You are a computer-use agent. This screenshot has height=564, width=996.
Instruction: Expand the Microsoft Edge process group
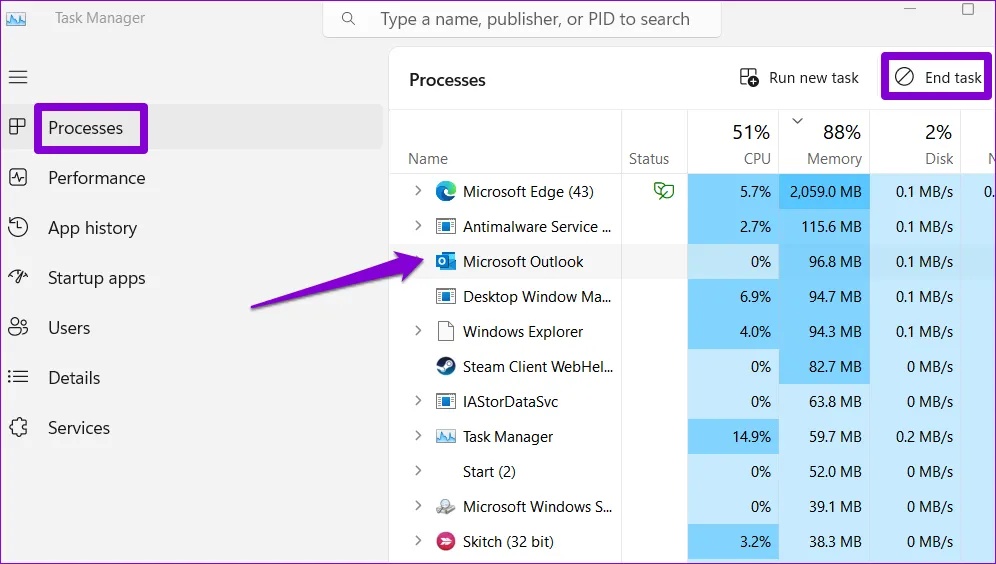(x=418, y=192)
